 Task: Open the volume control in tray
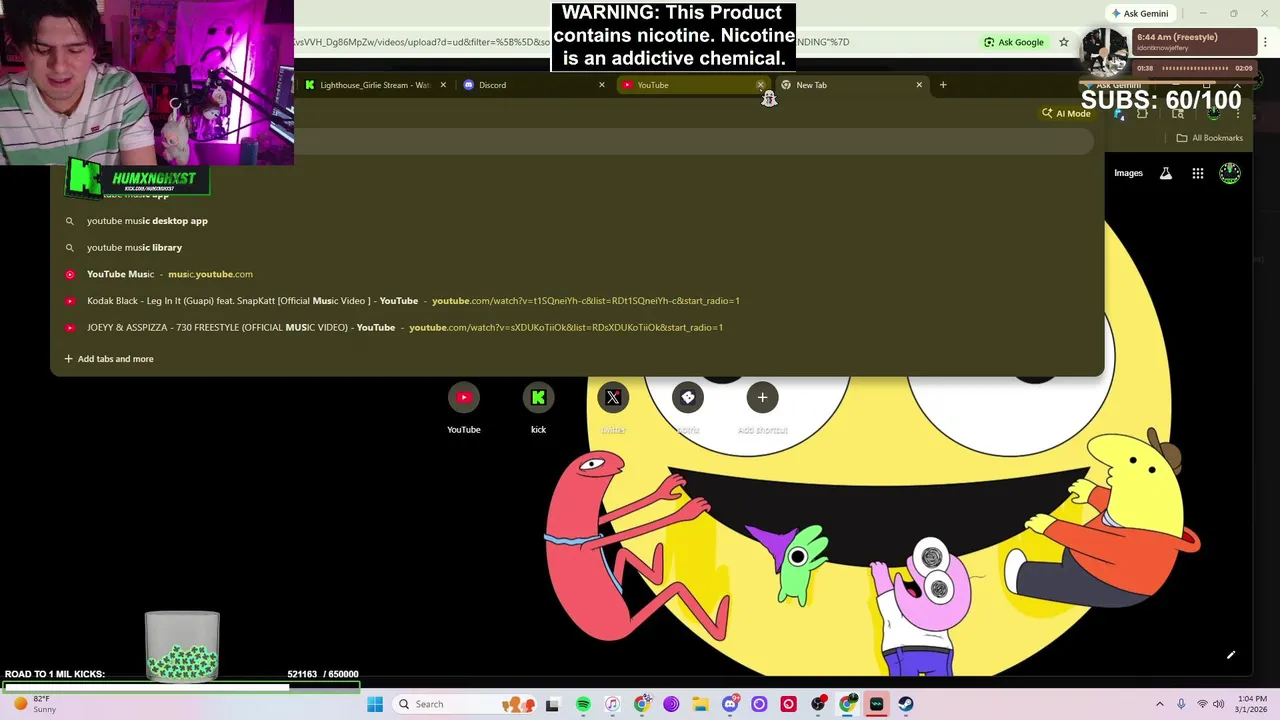[x=1218, y=704]
